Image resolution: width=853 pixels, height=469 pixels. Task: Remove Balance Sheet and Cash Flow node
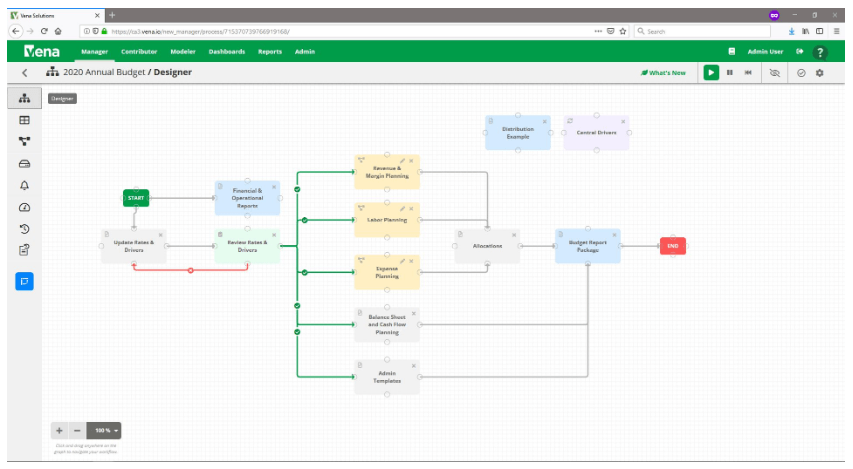(x=413, y=313)
